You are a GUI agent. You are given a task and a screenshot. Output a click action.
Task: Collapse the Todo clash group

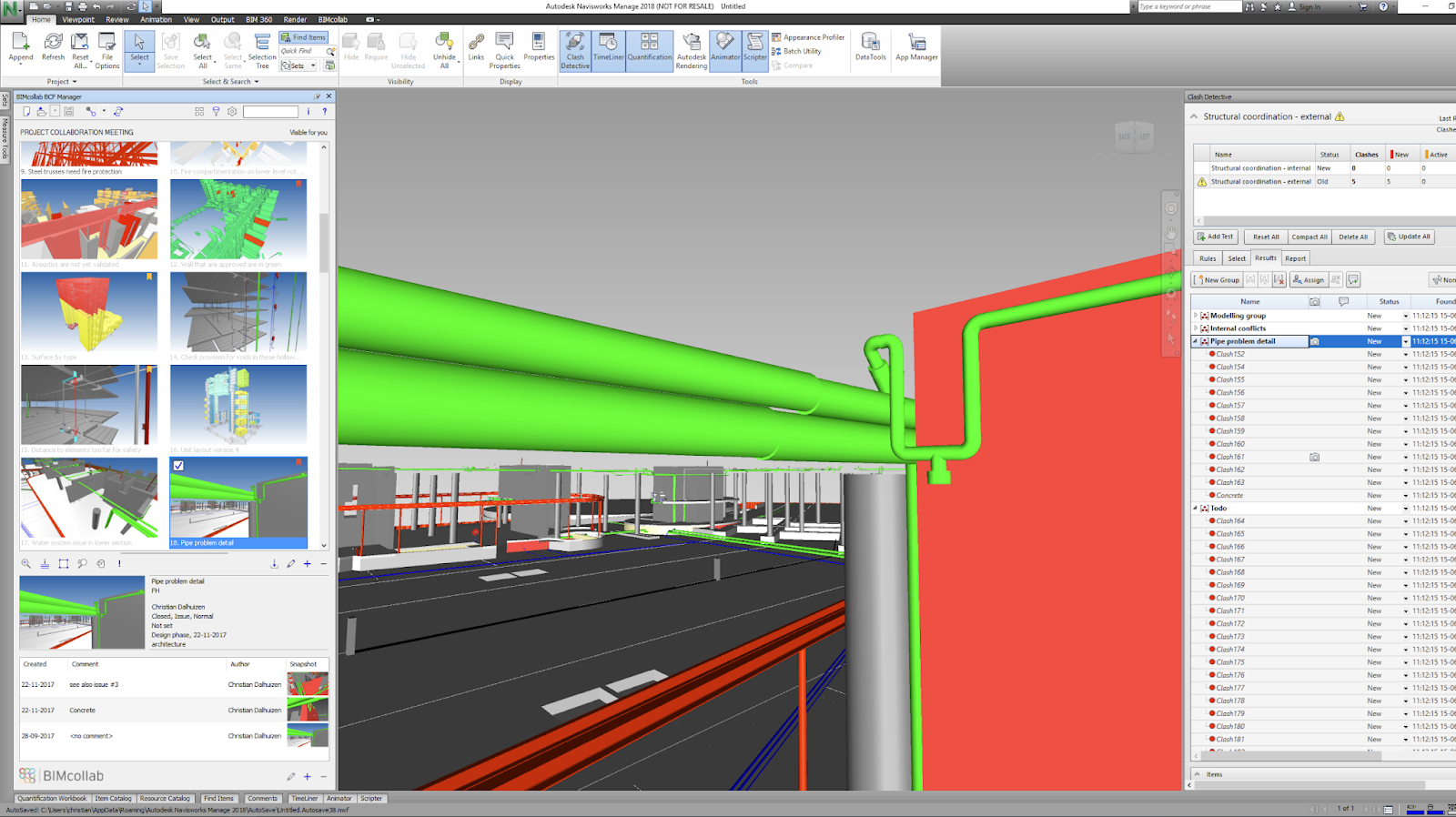[x=1196, y=509]
